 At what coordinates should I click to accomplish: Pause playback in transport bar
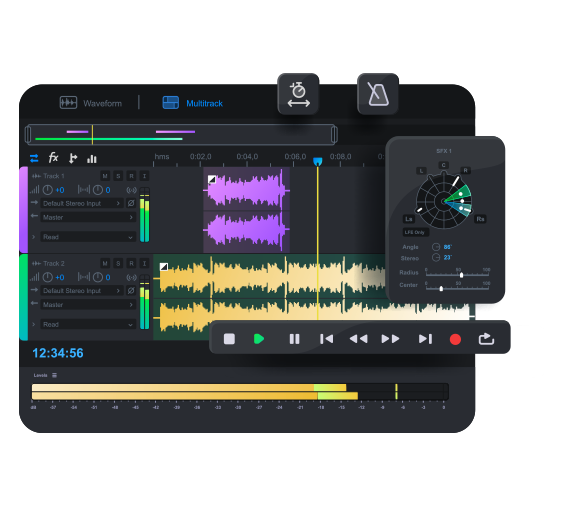[x=294, y=339]
